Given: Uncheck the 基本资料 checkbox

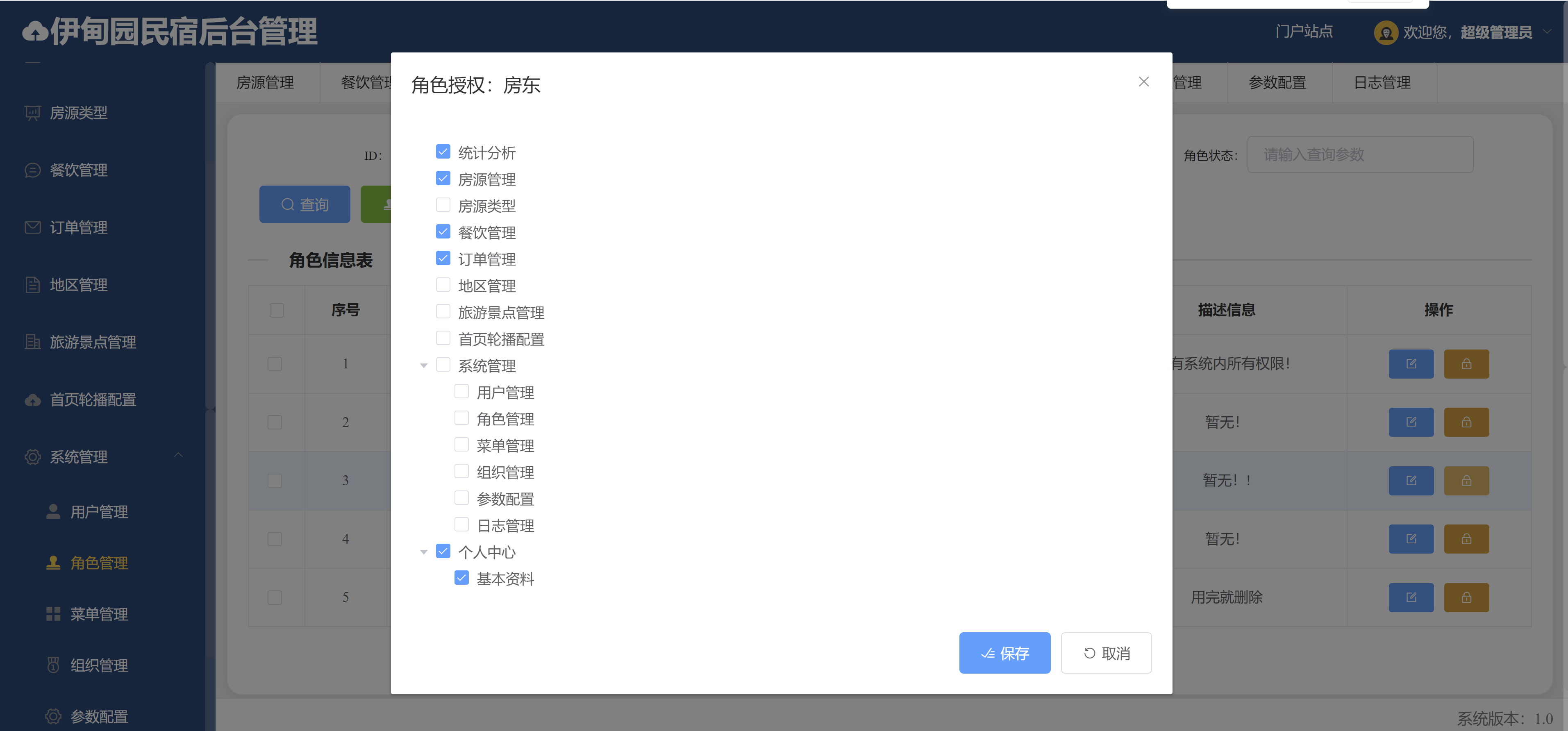Looking at the screenshot, I should tap(462, 578).
